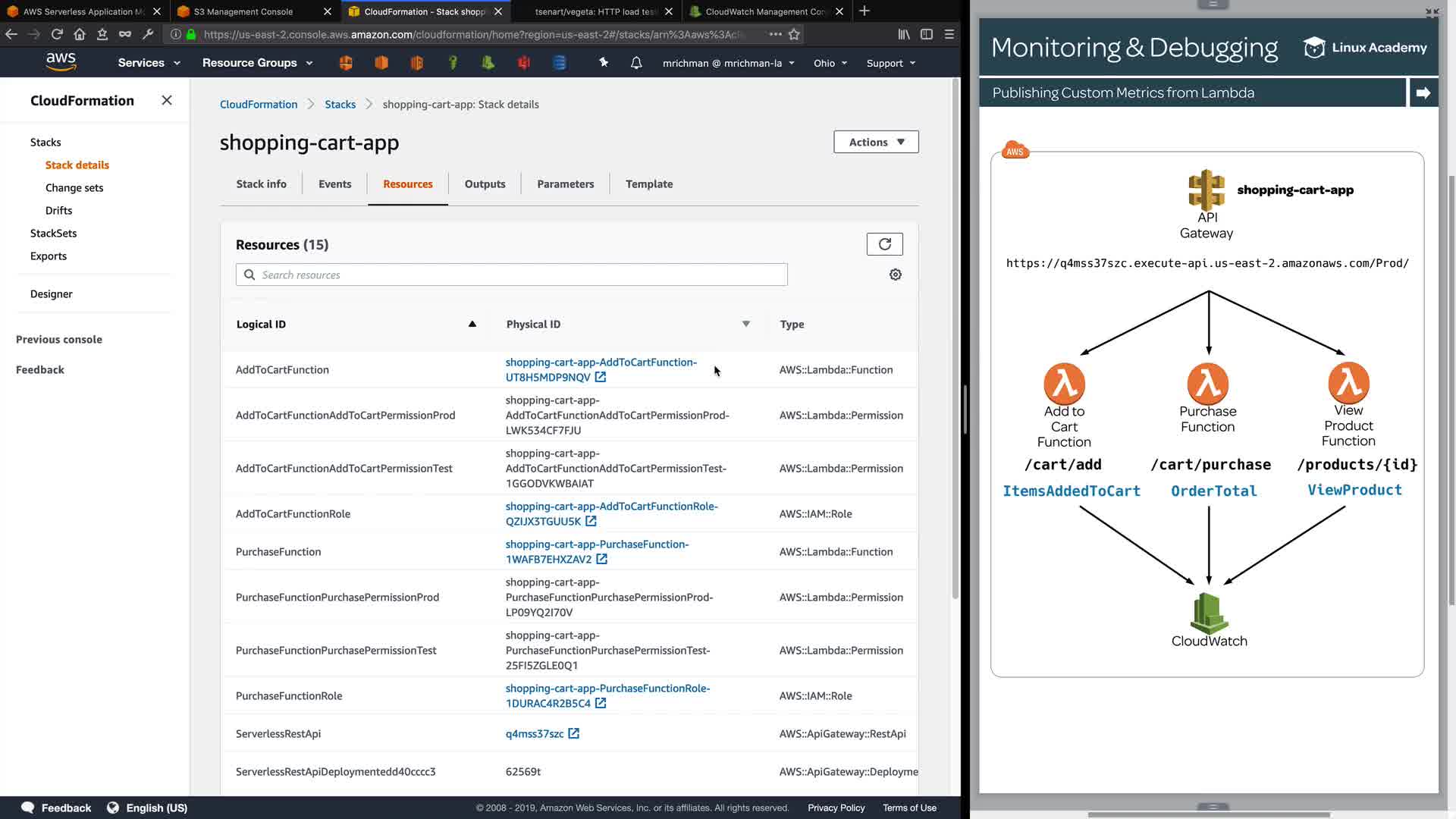Click the AWS logo home icon
Image resolution: width=1456 pixels, height=819 pixels.
tap(61, 62)
